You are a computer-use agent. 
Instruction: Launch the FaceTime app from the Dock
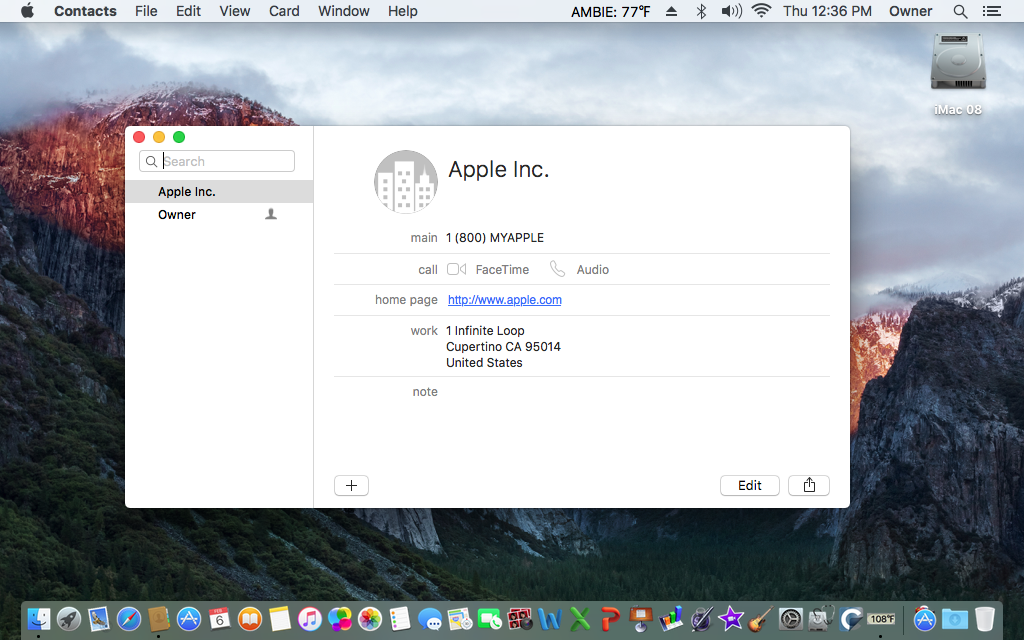pos(490,618)
